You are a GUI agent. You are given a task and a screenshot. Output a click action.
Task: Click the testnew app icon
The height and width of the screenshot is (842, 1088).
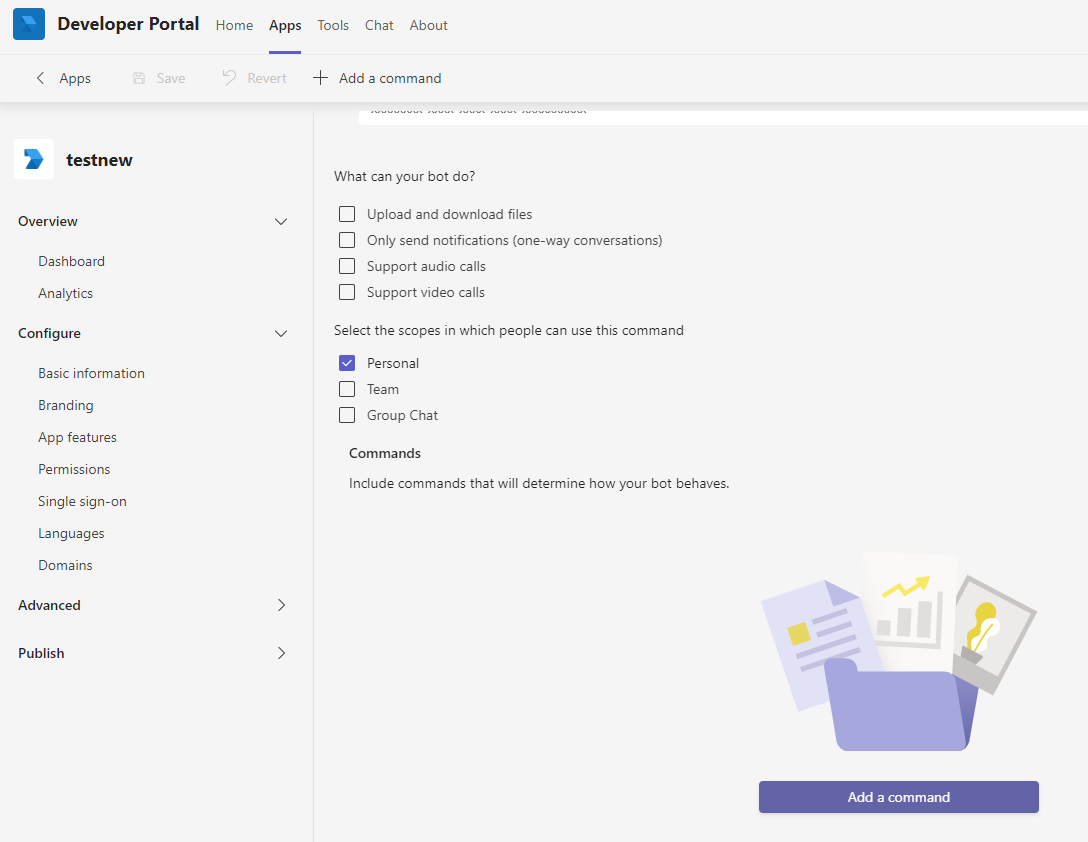[33, 159]
